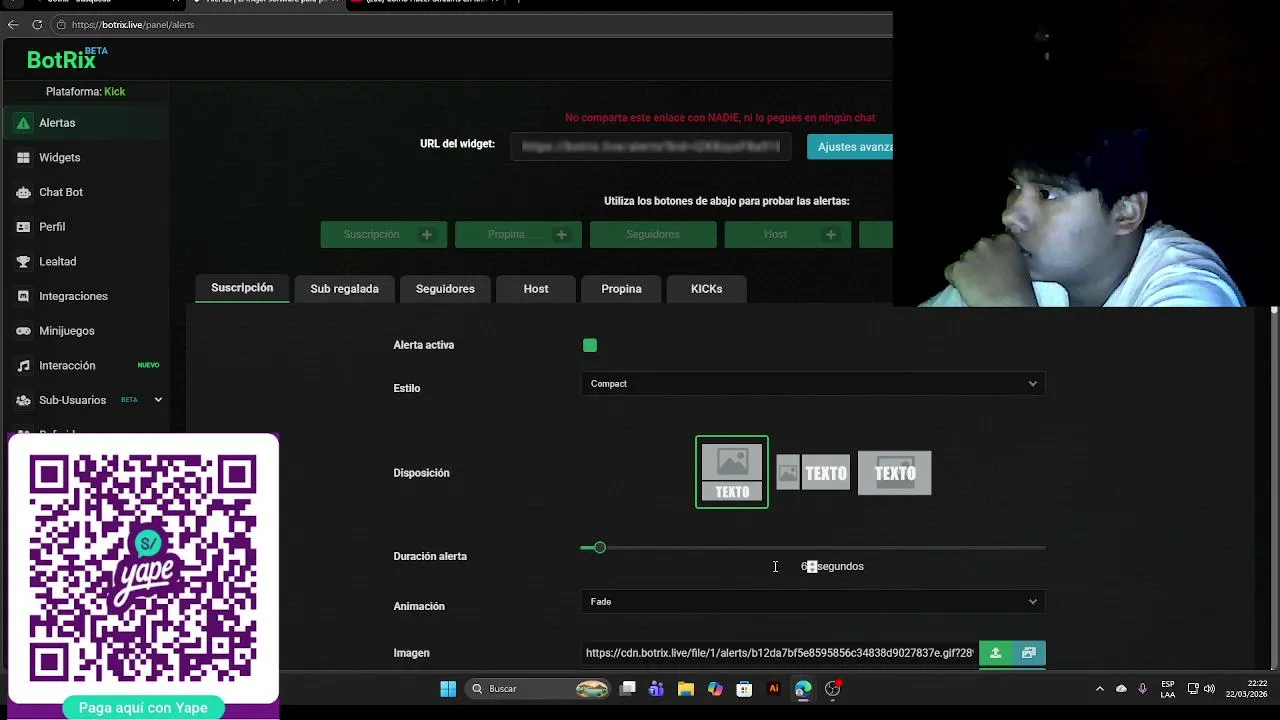Click the Ajustes avanzados button

(850, 147)
